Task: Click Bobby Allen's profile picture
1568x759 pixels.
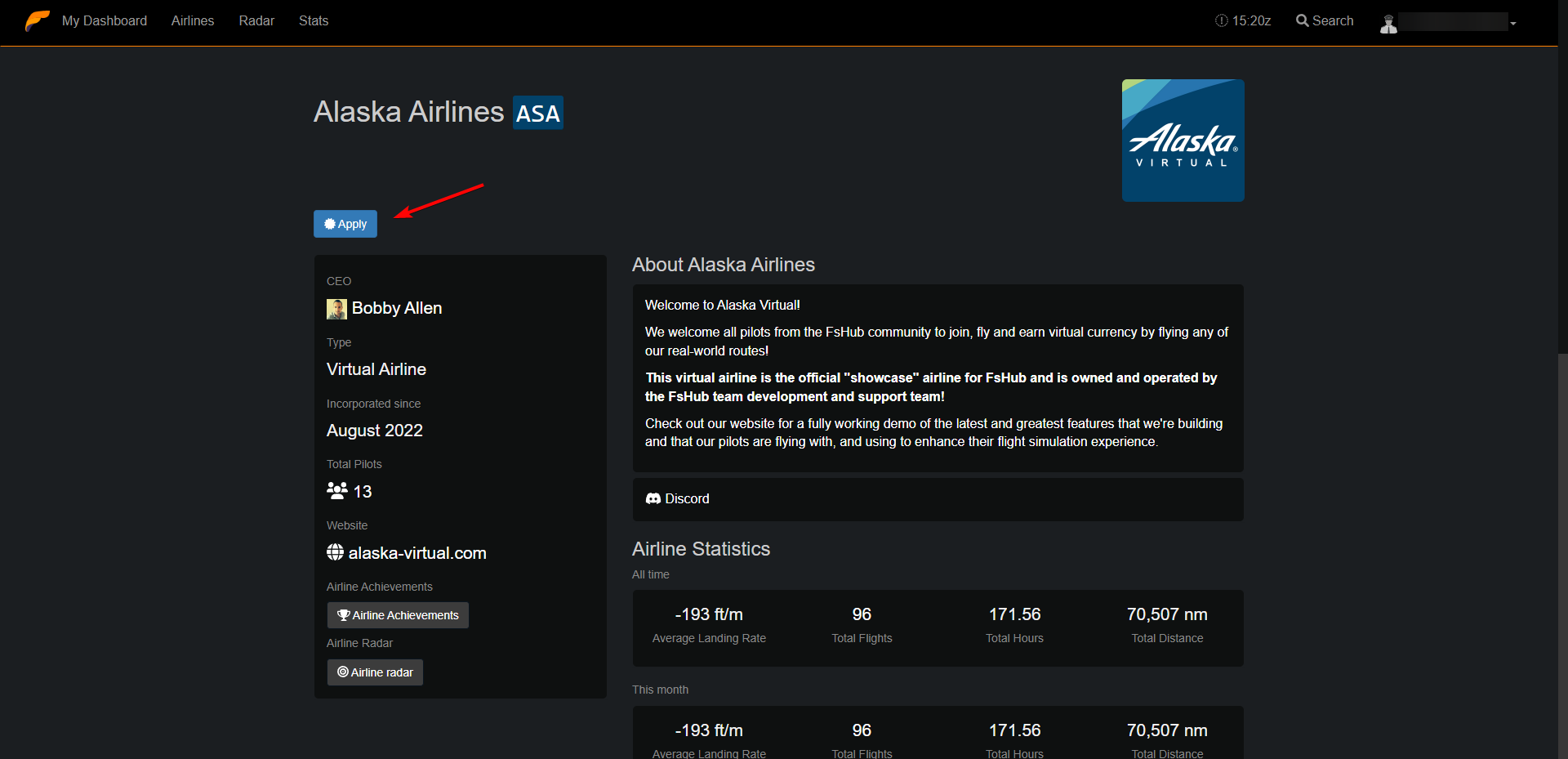Action: [x=336, y=309]
